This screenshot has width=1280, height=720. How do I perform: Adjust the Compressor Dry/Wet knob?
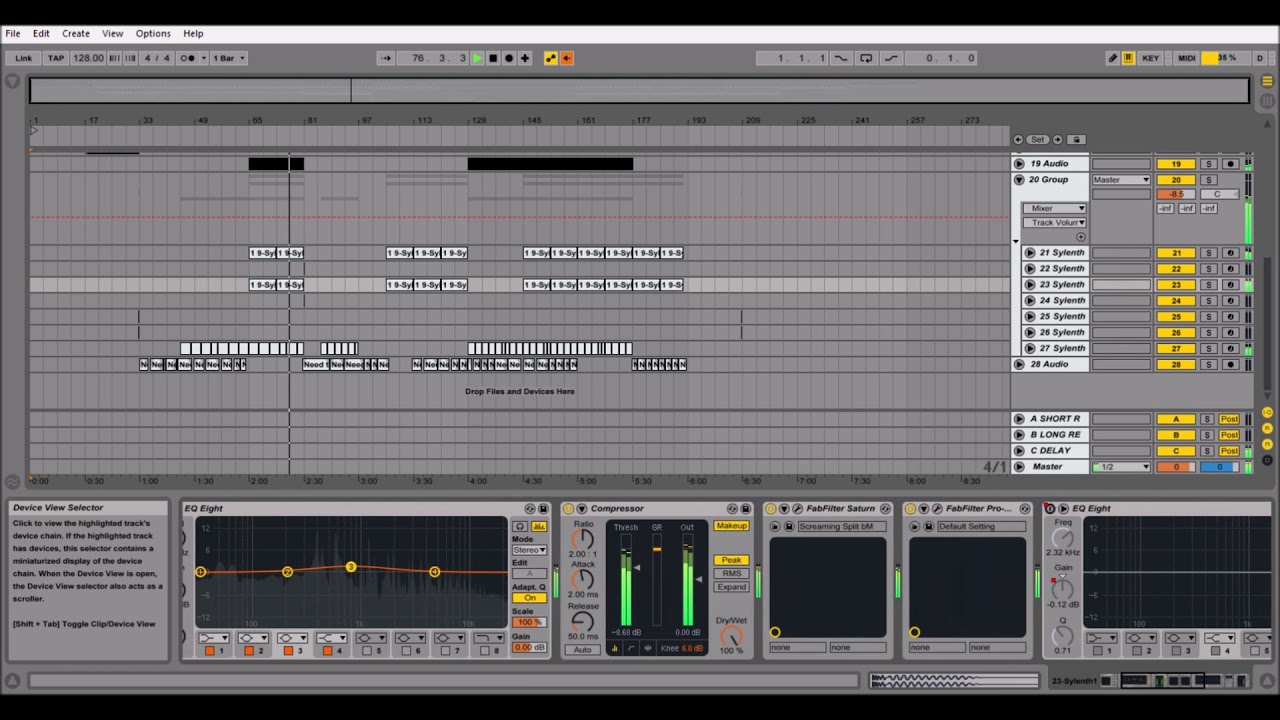pos(731,636)
